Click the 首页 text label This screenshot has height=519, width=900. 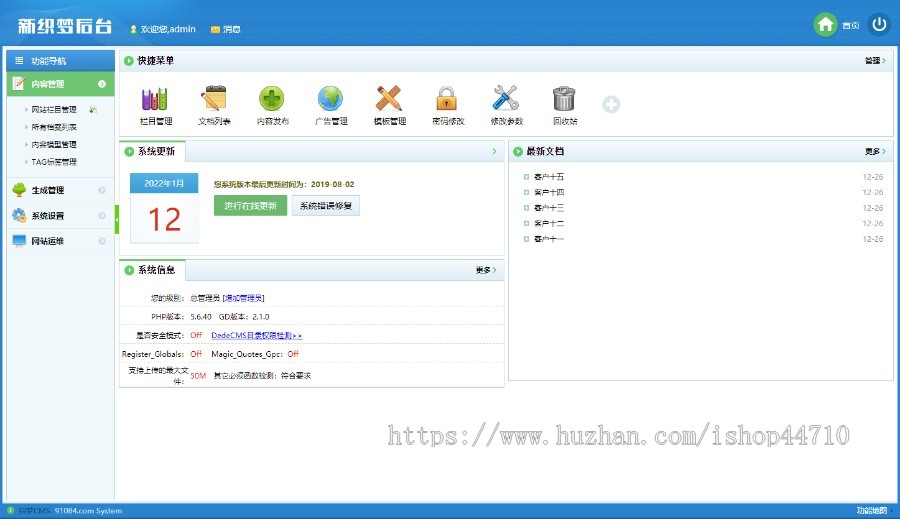coord(851,25)
